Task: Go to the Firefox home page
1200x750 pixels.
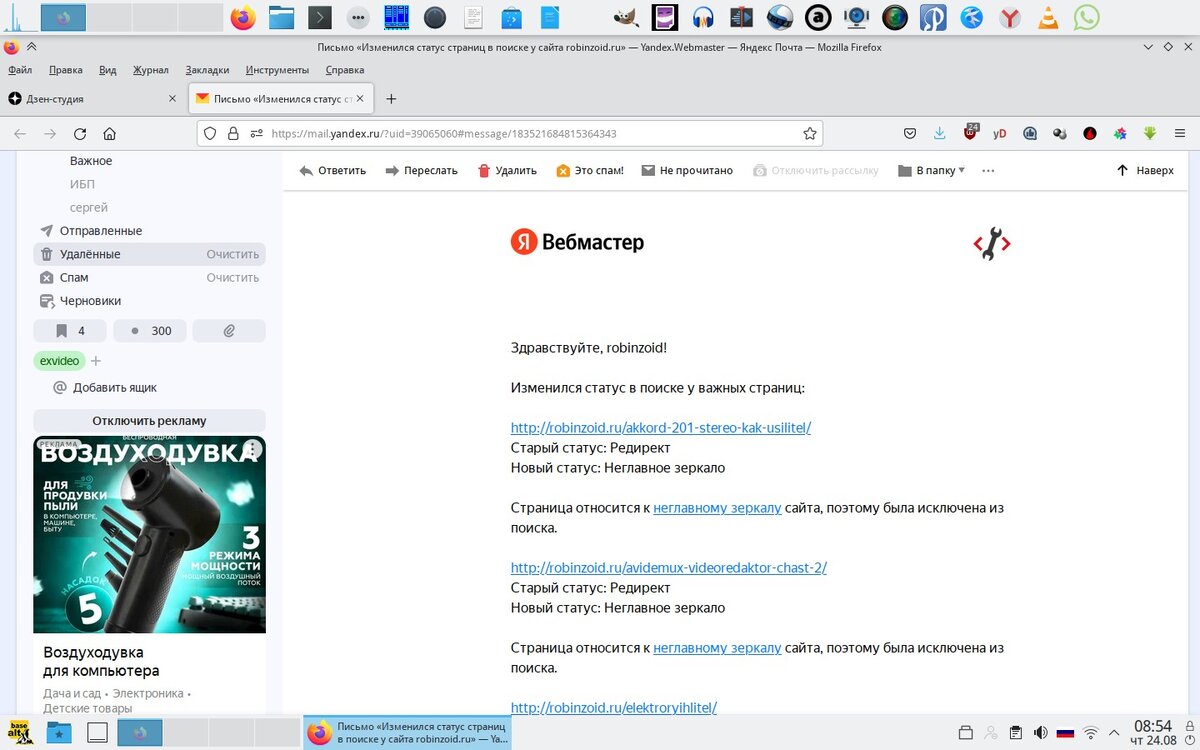Action: 110,133
